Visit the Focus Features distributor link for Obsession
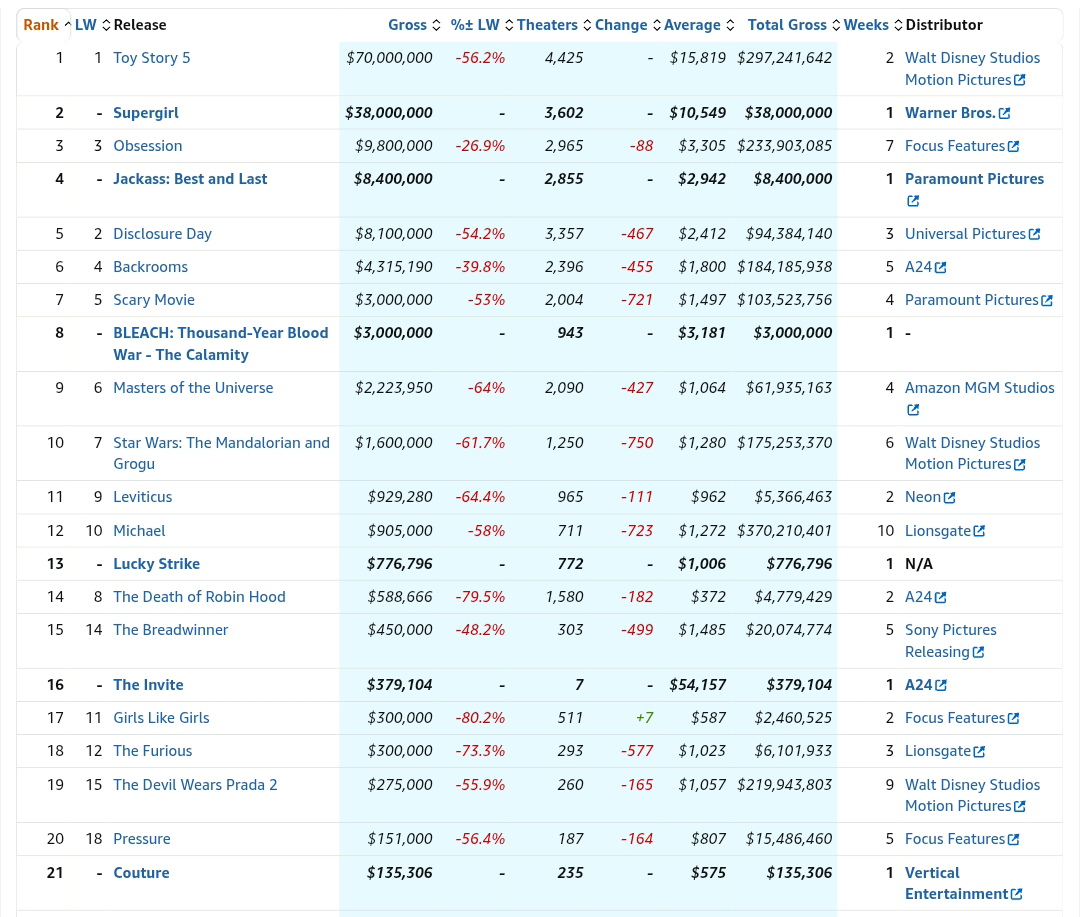 (955, 146)
